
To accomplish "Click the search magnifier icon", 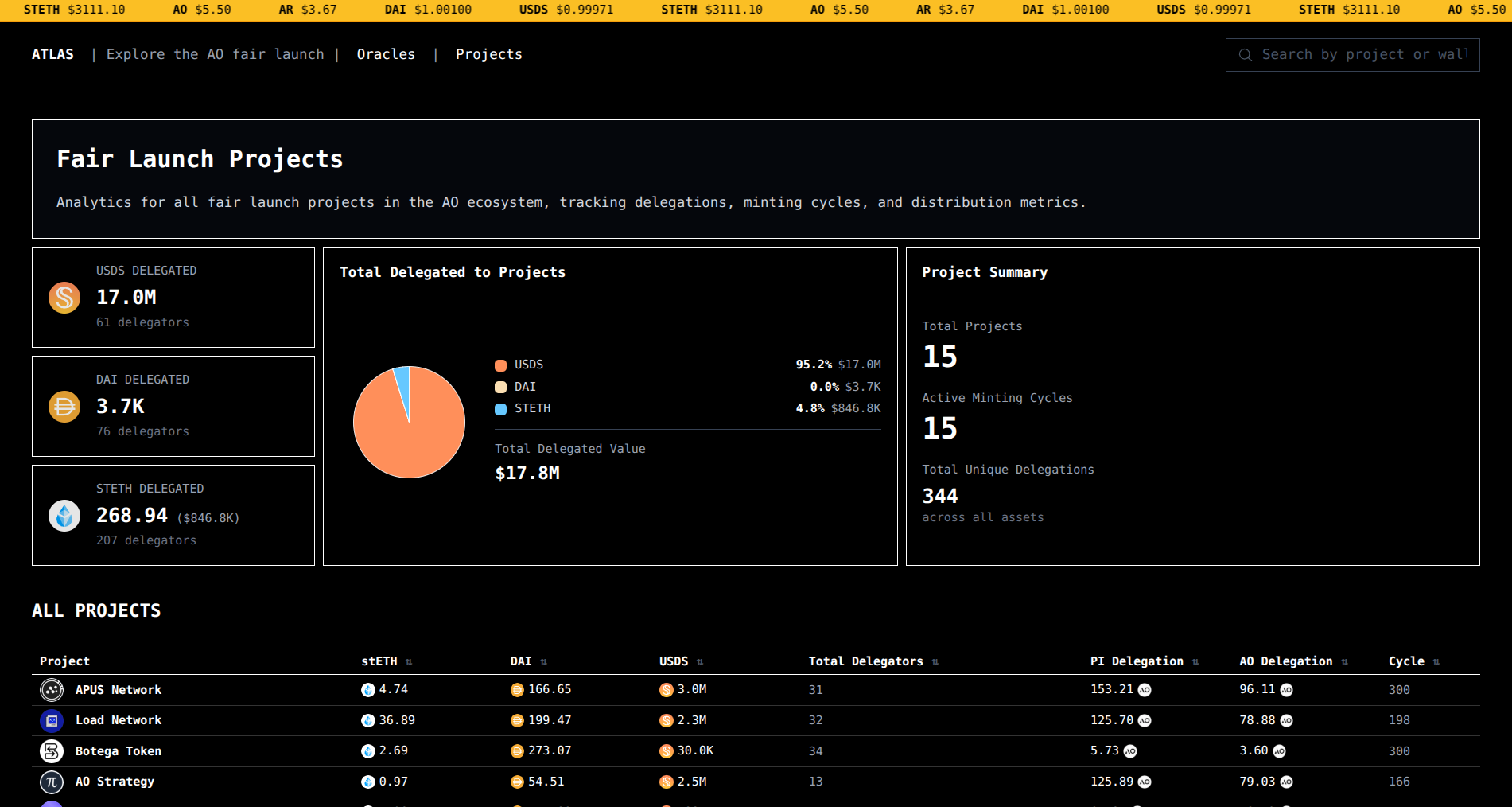I will tap(1246, 55).
